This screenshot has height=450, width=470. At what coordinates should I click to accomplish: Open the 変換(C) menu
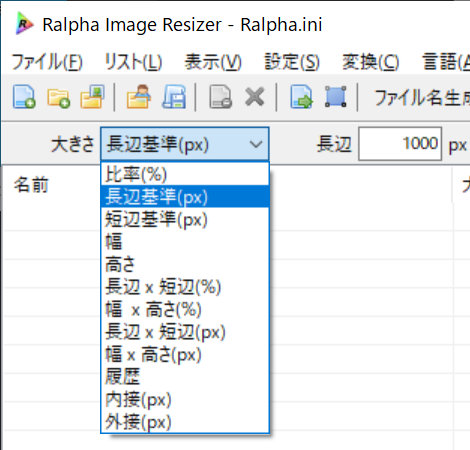coord(370,62)
